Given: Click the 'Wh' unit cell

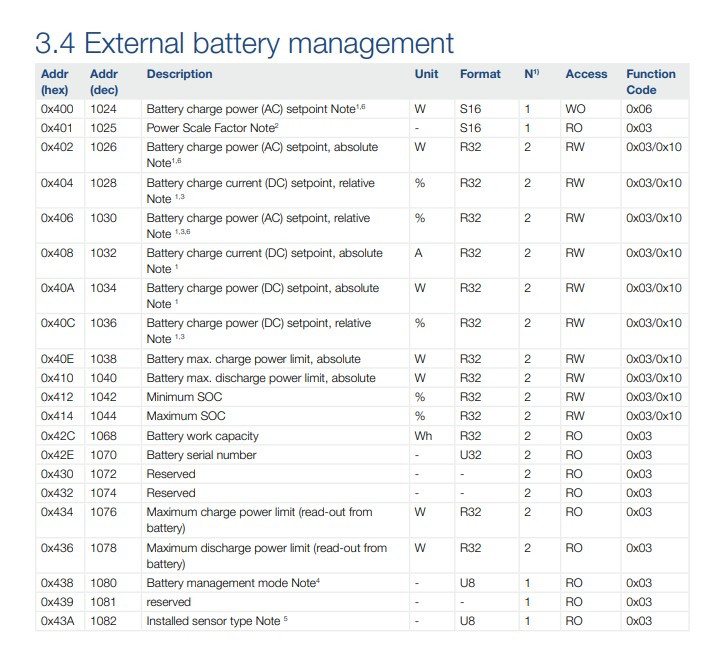Looking at the screenshot, I should click(423, 436).
